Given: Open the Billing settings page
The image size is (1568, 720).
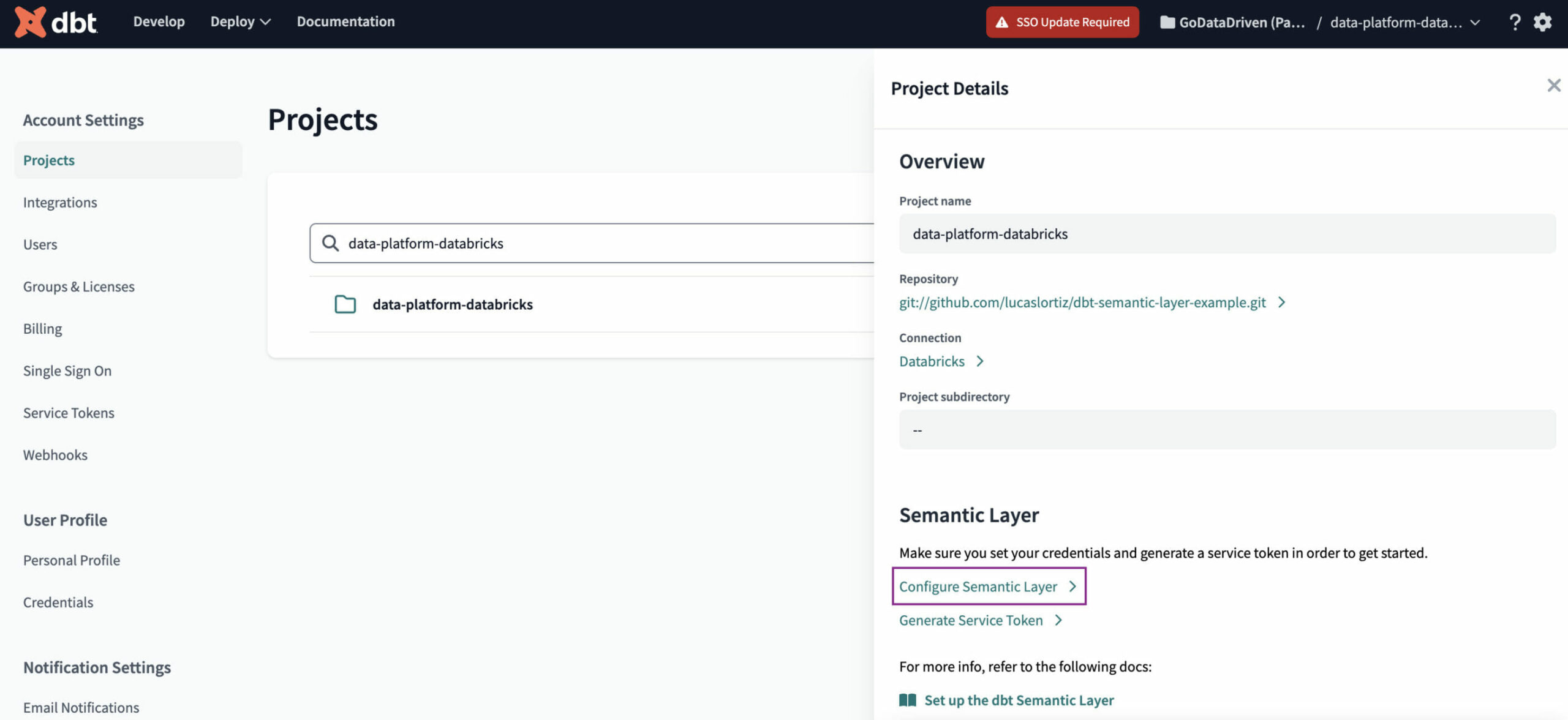Looking at the screenshot, I should click(x=42, y=329).
